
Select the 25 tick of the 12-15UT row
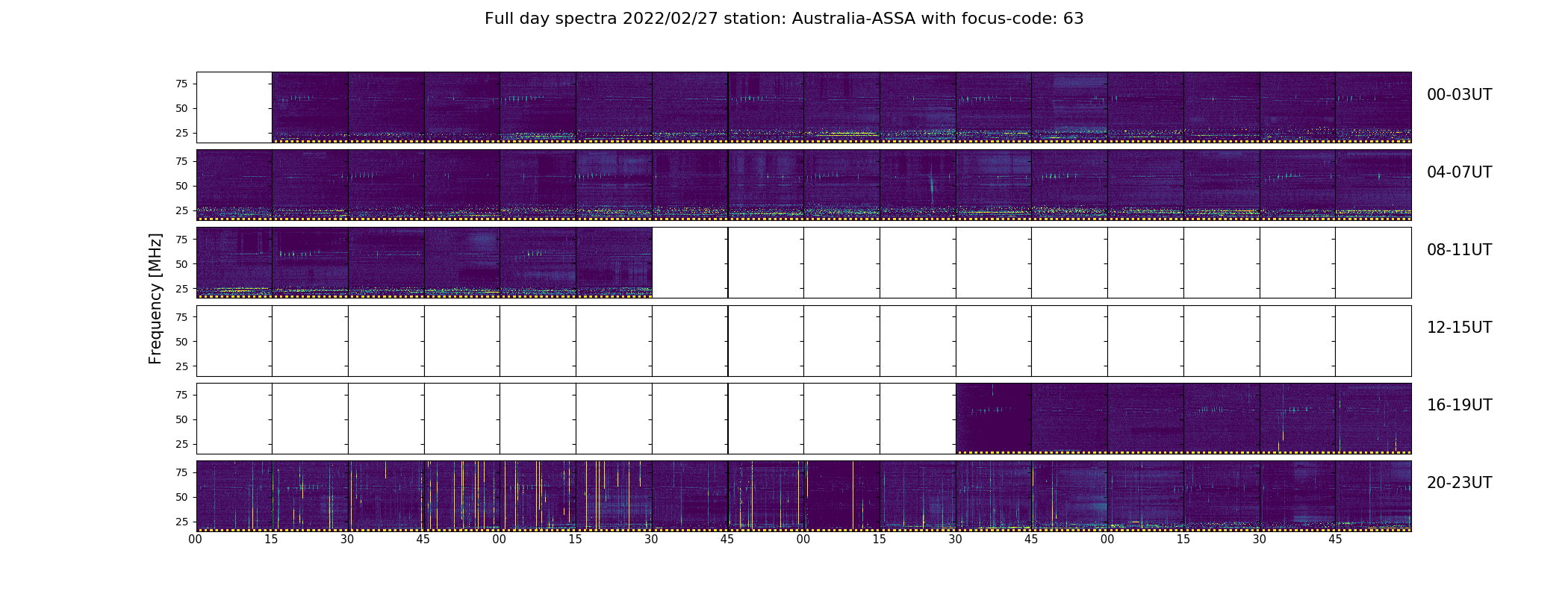[181, 366]
